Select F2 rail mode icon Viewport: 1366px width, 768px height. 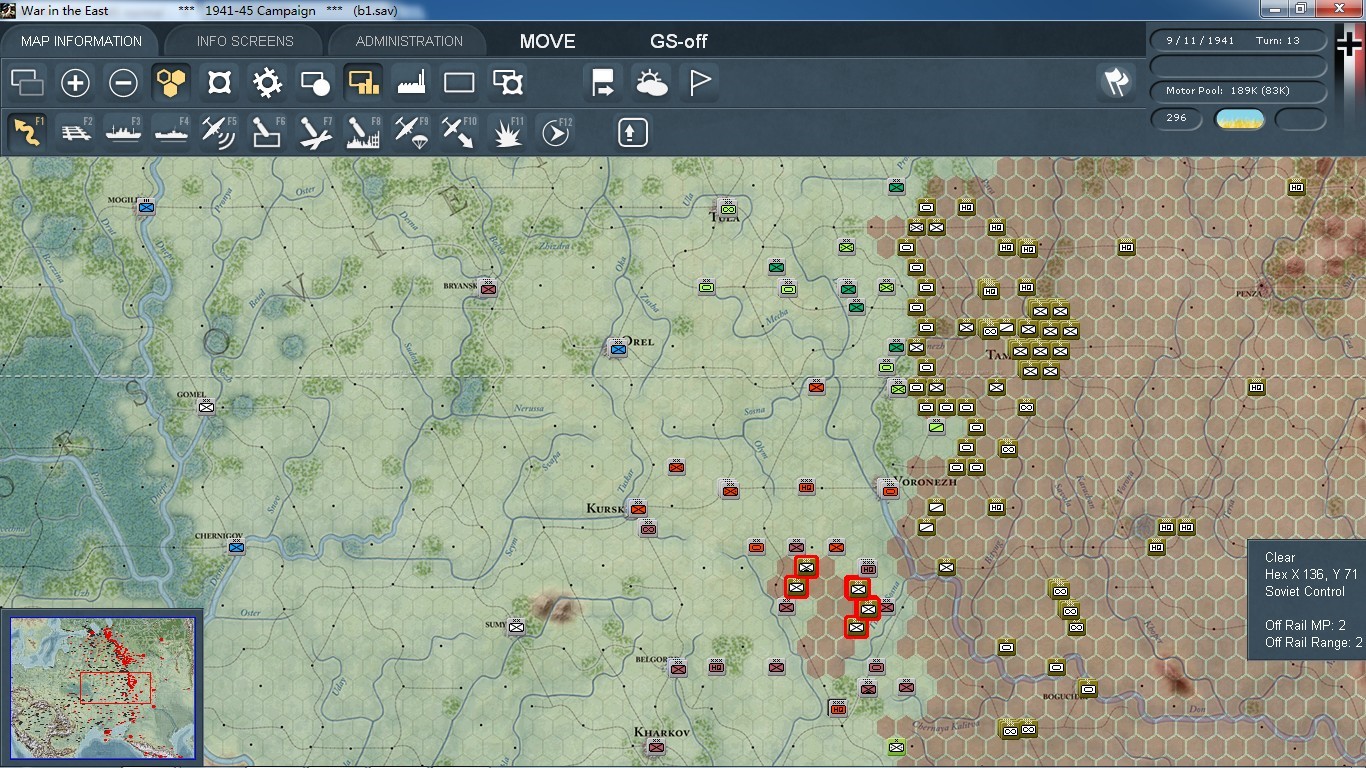[x=75, y=132]
